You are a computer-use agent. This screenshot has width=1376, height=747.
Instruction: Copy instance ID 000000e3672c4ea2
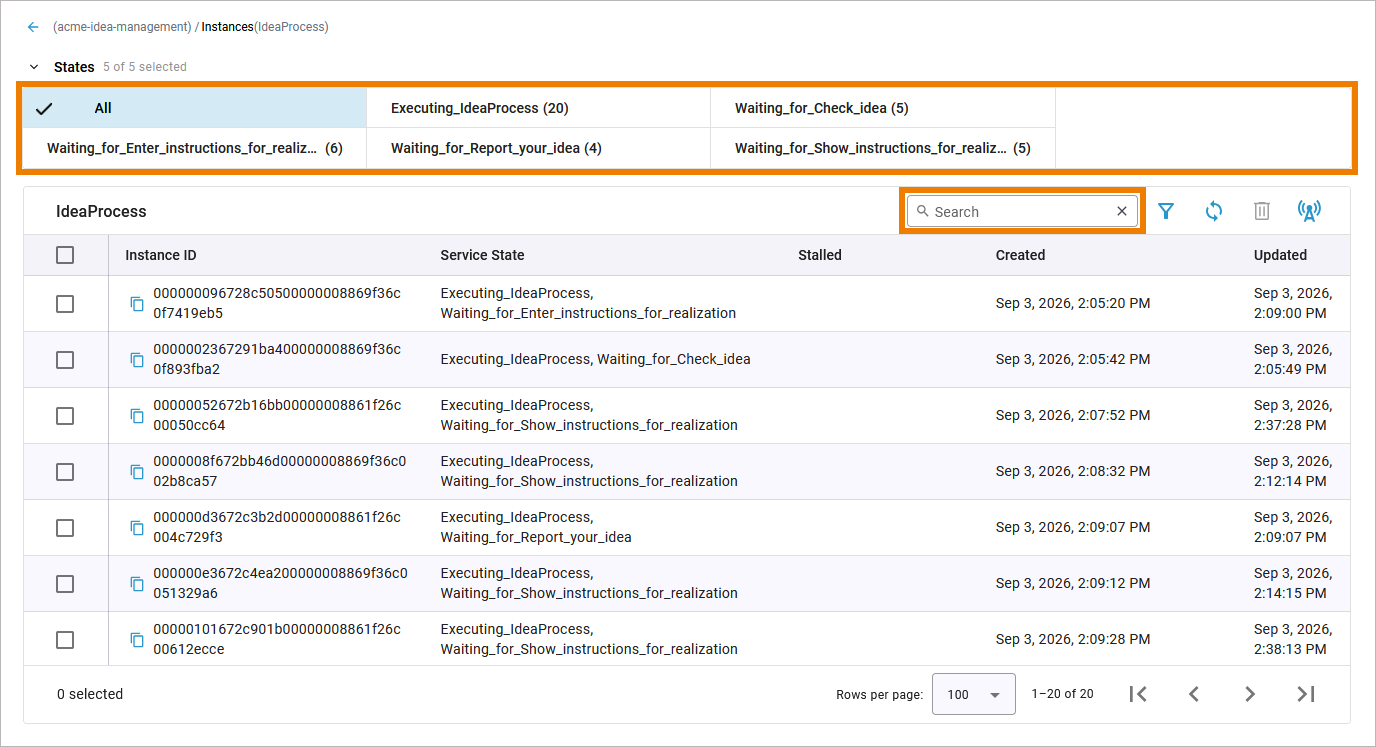[x=137, y=583]
